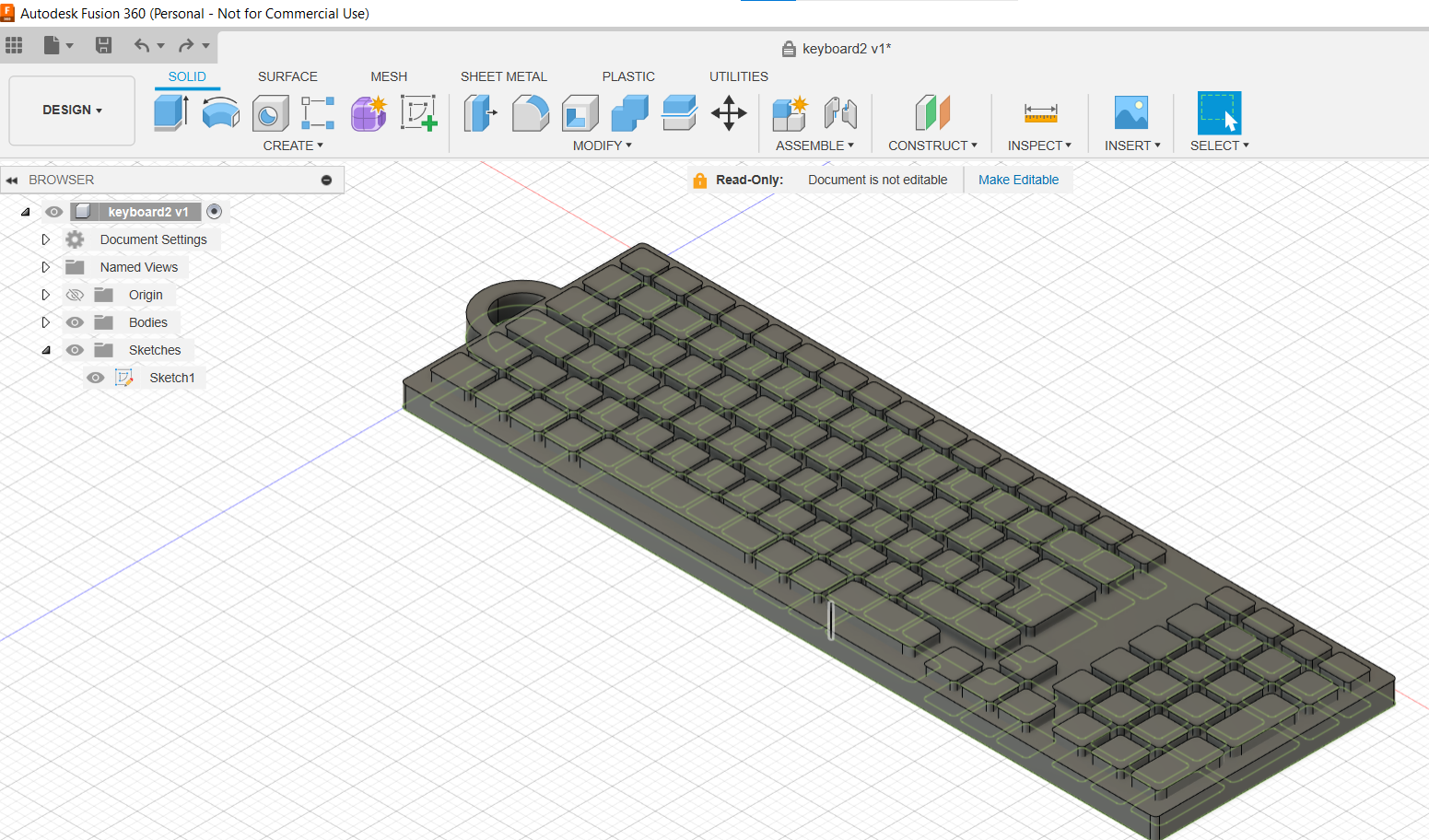Select the Fillet tool in Modify group

click(x=531, y=112)
